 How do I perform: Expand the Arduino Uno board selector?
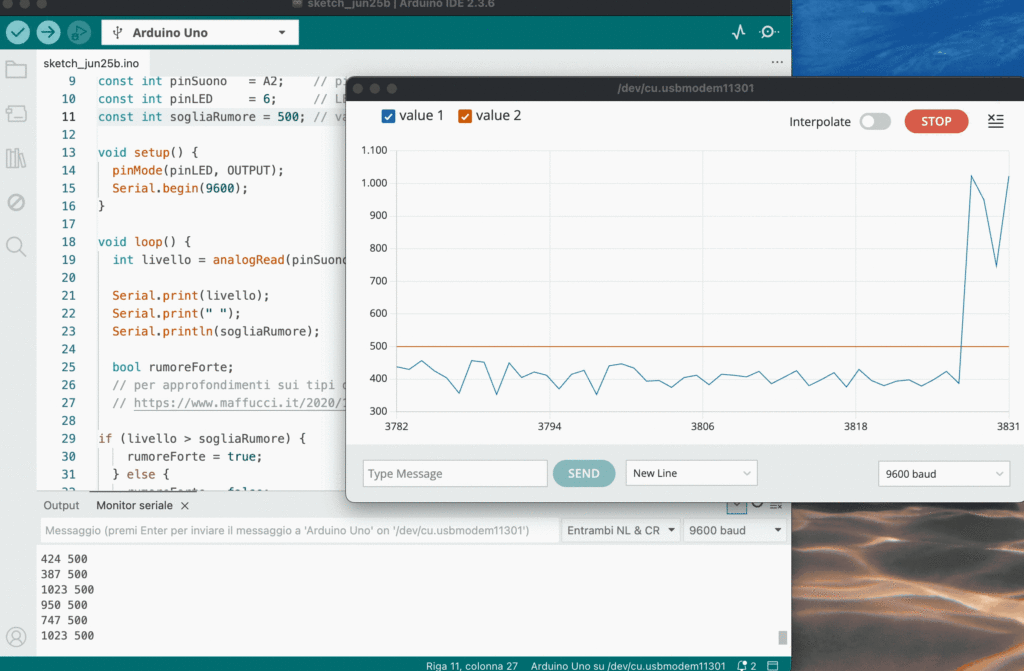coord(200,33)
